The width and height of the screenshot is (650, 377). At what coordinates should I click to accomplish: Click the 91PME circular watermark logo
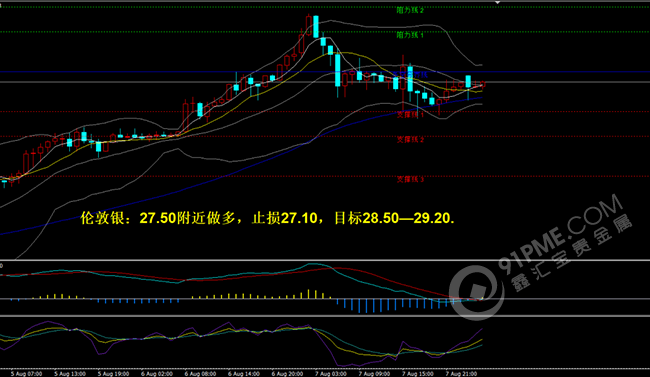[x=477, y=293]
